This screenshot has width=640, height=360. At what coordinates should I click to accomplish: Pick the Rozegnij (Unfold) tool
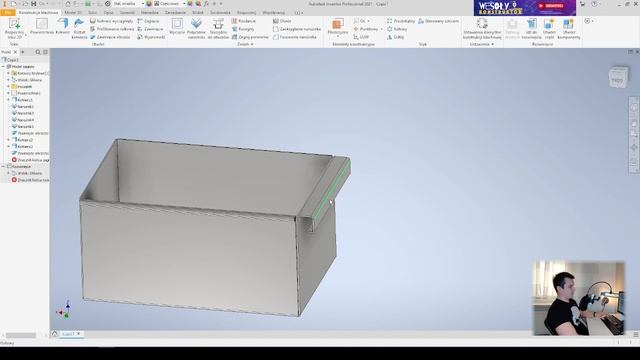(x=243, y=29)
